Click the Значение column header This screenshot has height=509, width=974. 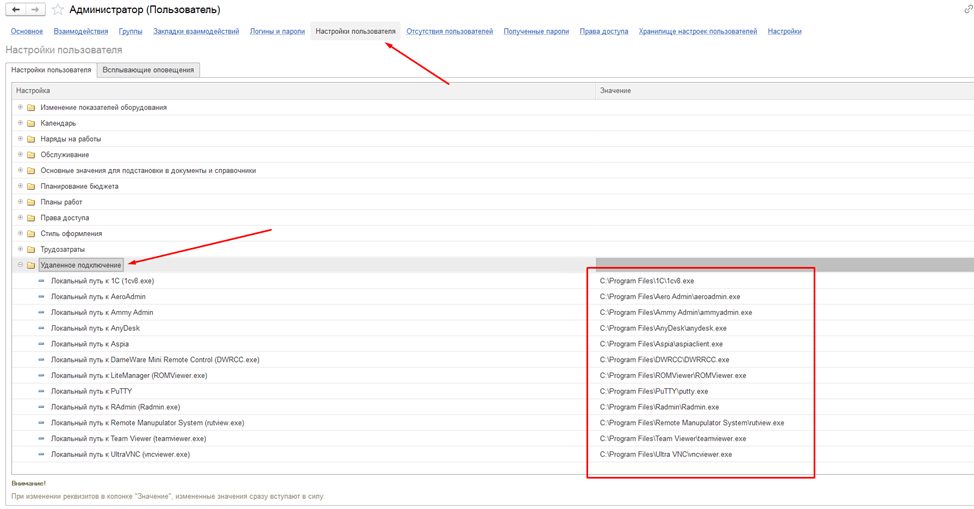(615, 91)
